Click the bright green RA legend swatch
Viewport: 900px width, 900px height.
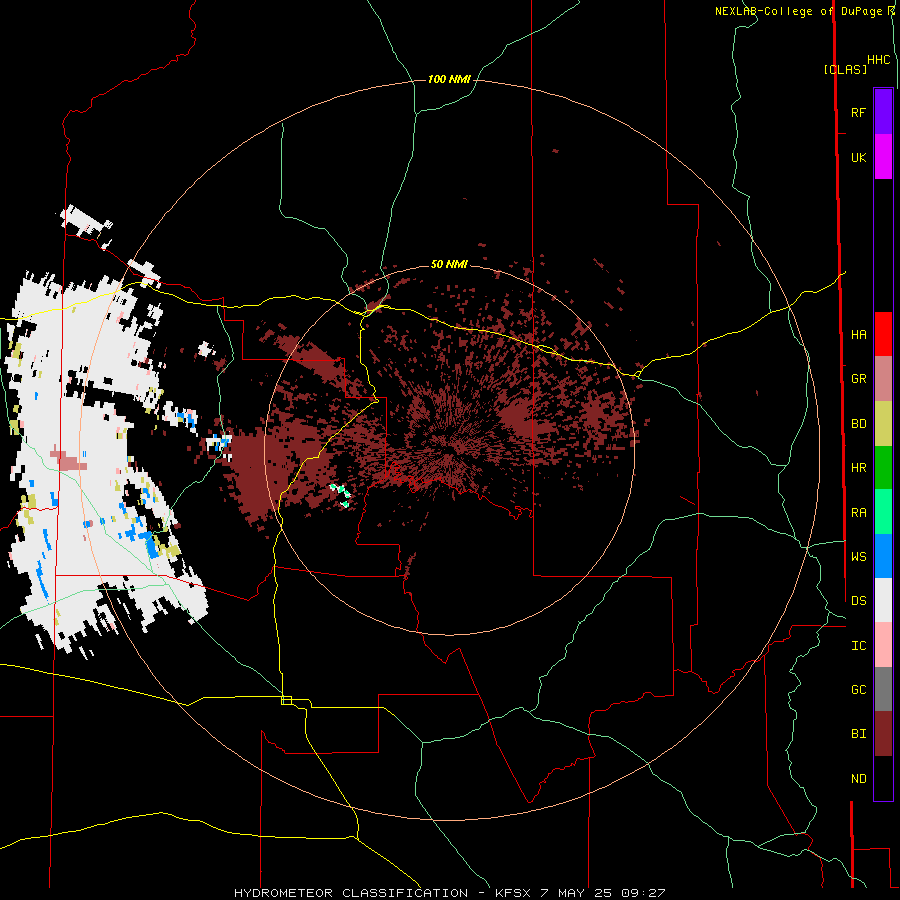click(883, 512)
